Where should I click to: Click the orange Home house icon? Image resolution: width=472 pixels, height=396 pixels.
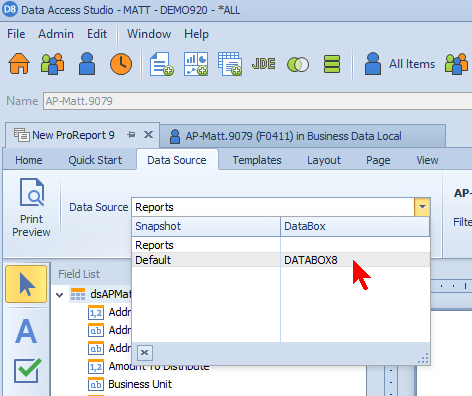(x=19, y=64)
